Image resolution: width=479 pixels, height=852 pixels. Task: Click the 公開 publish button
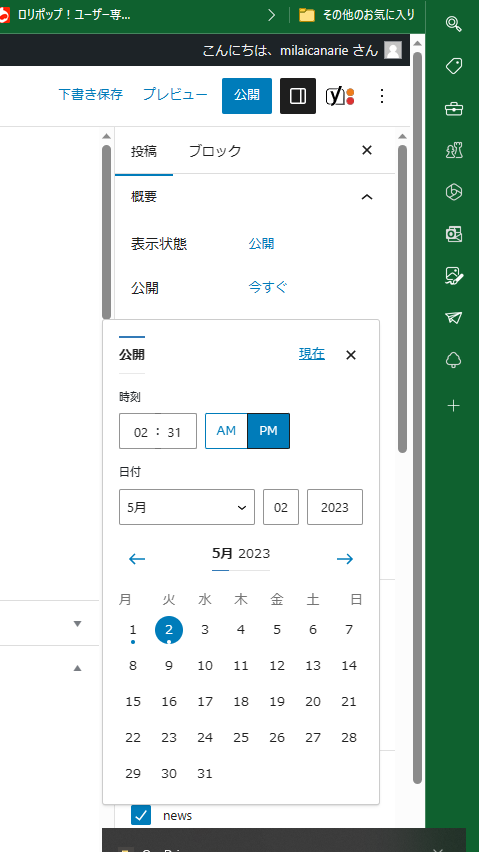(x=247, y=96)
